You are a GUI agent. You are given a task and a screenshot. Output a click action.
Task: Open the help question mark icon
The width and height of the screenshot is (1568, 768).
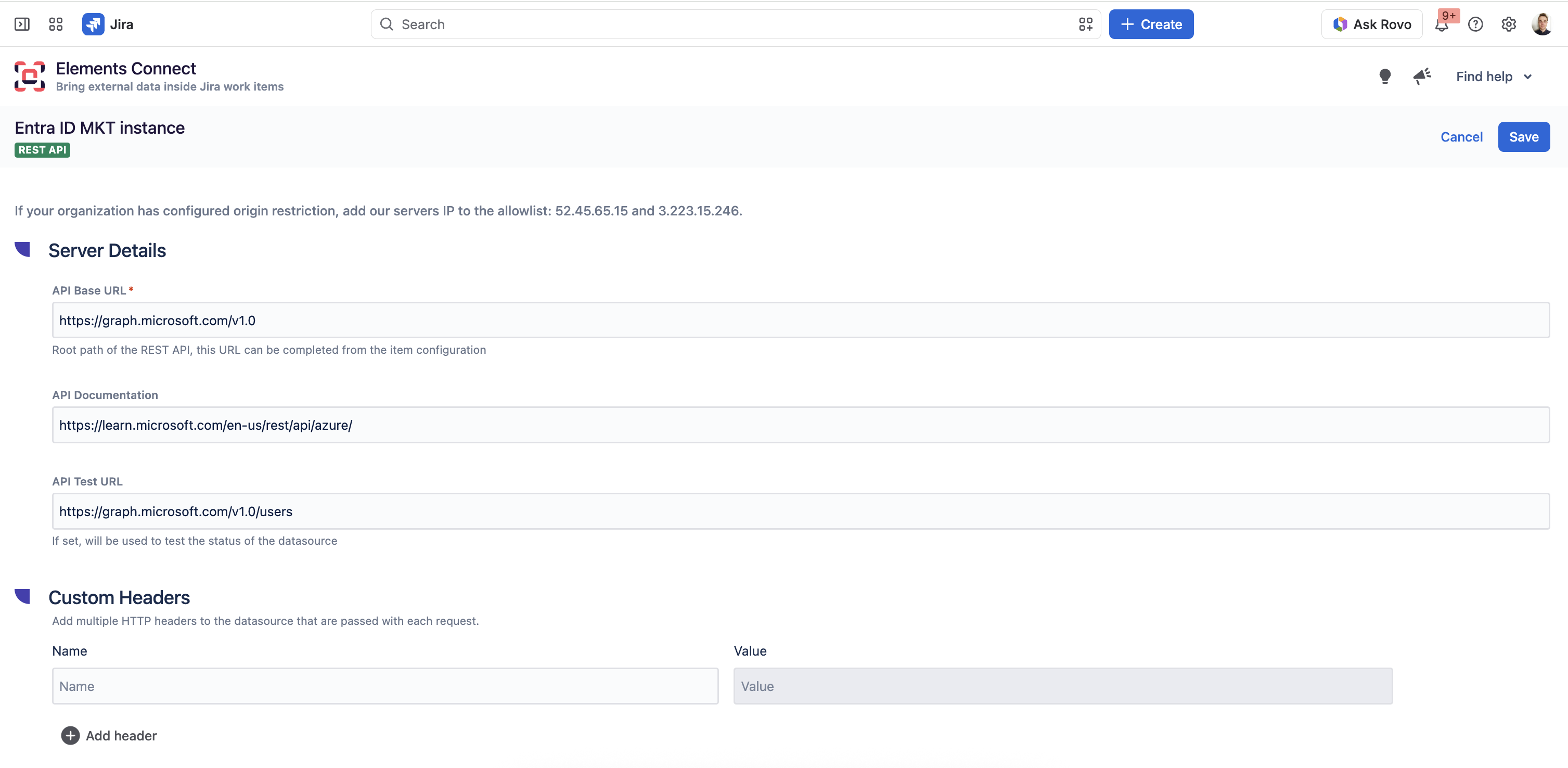coord(1475,24)
